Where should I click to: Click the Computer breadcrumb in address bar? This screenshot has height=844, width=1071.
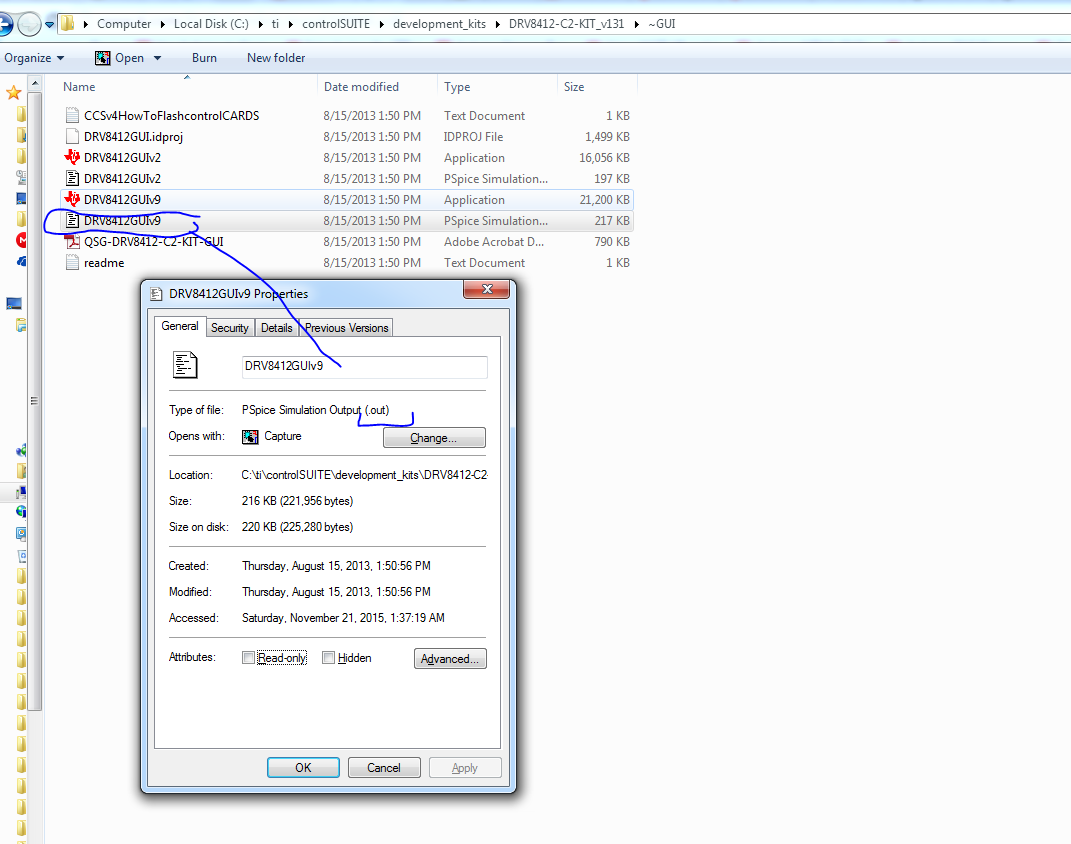coord(124,24)
